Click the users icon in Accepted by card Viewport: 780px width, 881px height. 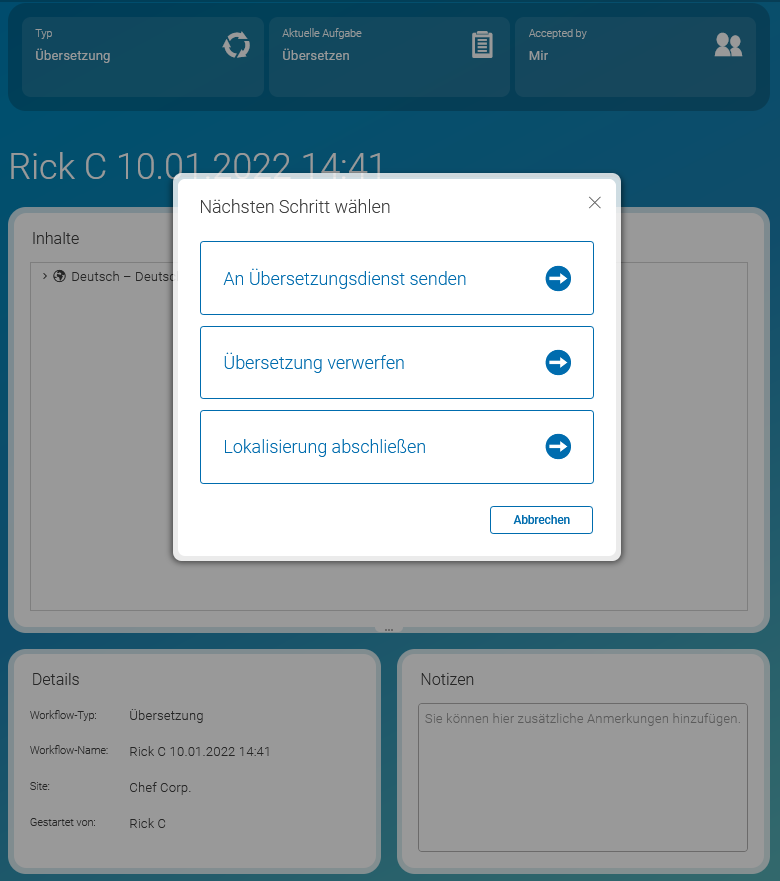[x=728, y=45]
